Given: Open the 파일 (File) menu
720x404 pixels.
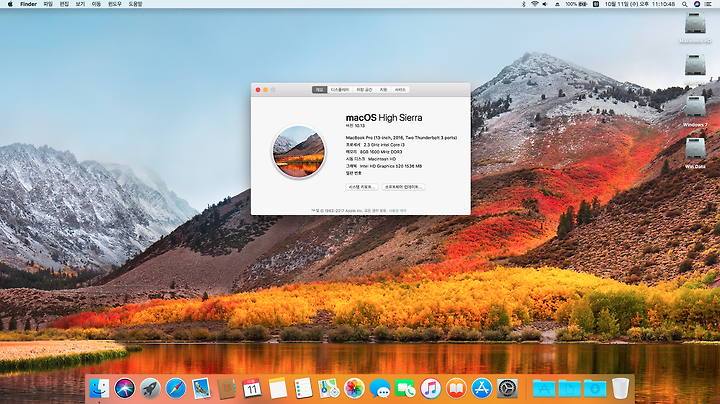Looking at the screenshot, I should [48, 4].
